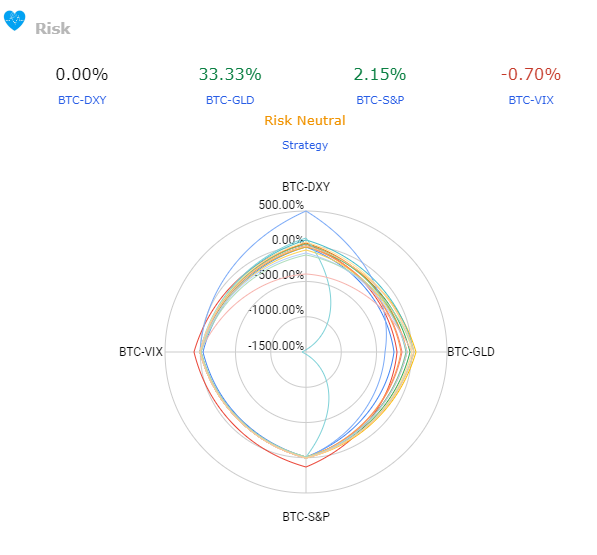
Task: Click the BTC-VIX radar axis label
Action: 141,351
